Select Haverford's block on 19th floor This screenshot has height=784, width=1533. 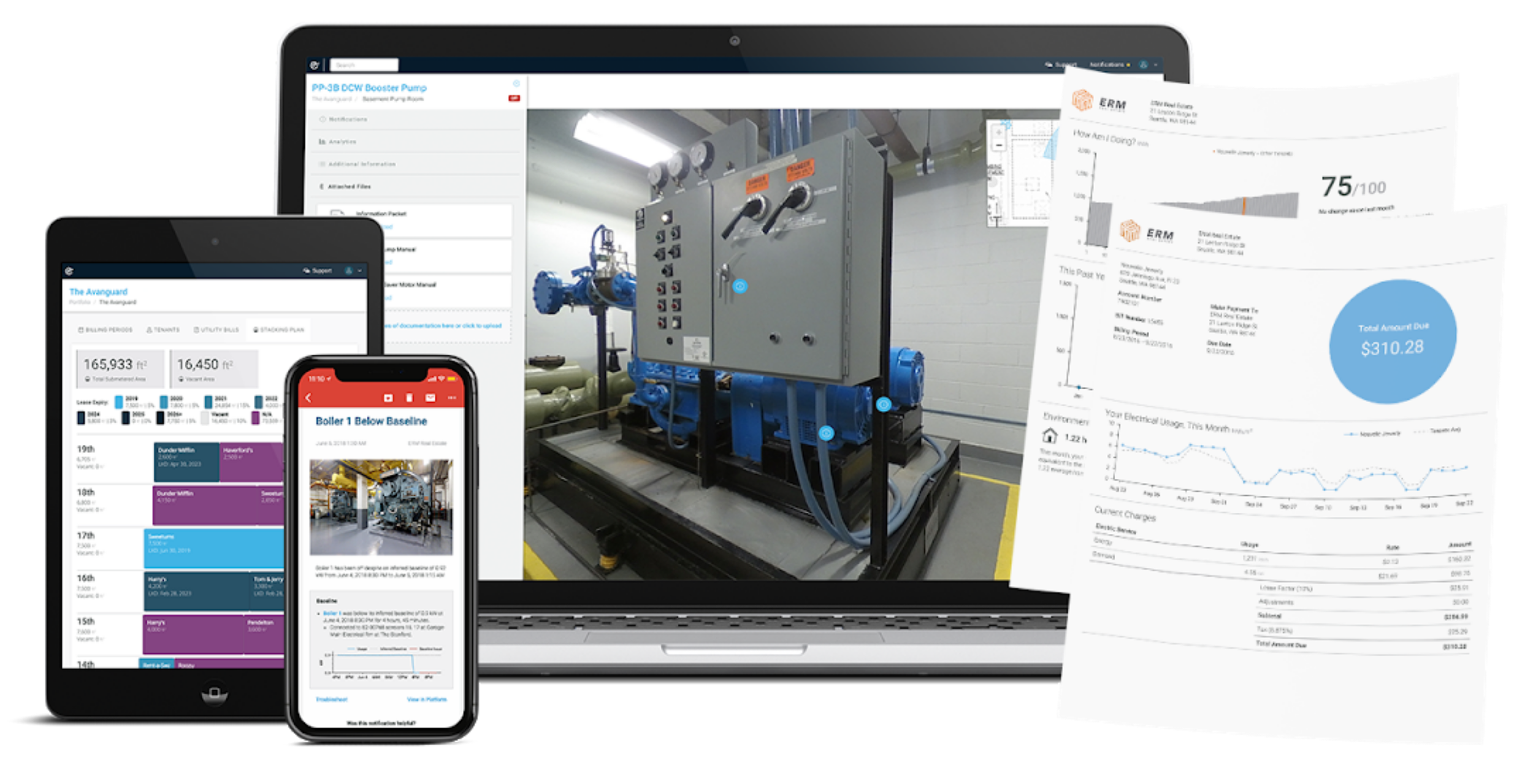252,462
